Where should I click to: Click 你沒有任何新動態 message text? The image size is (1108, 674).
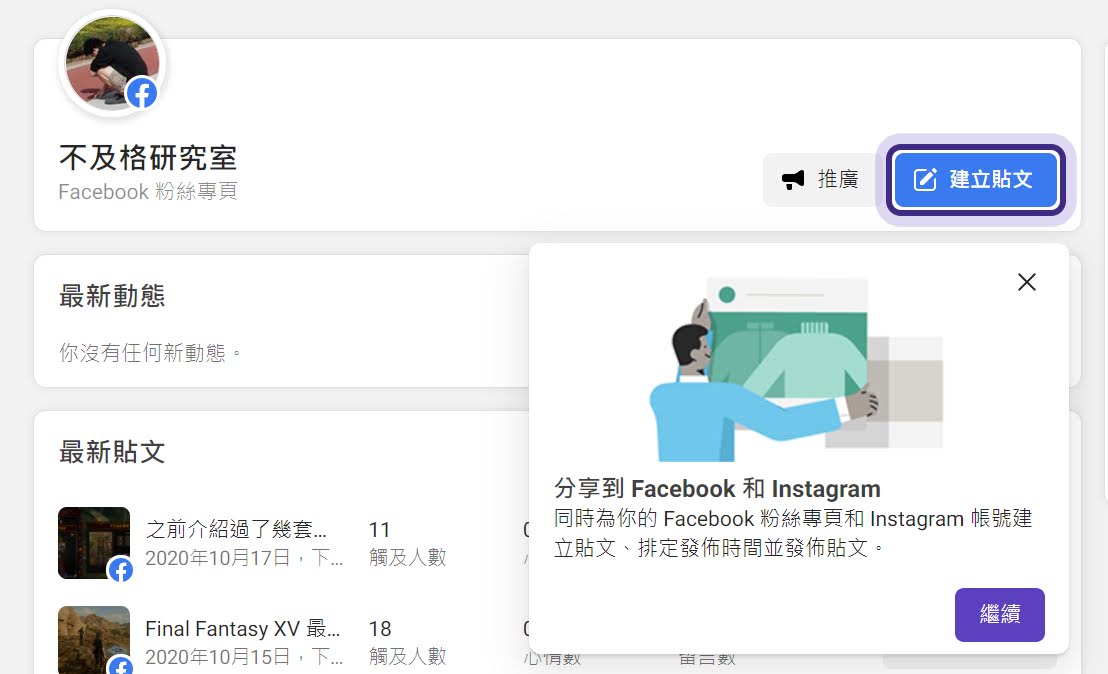149,352
